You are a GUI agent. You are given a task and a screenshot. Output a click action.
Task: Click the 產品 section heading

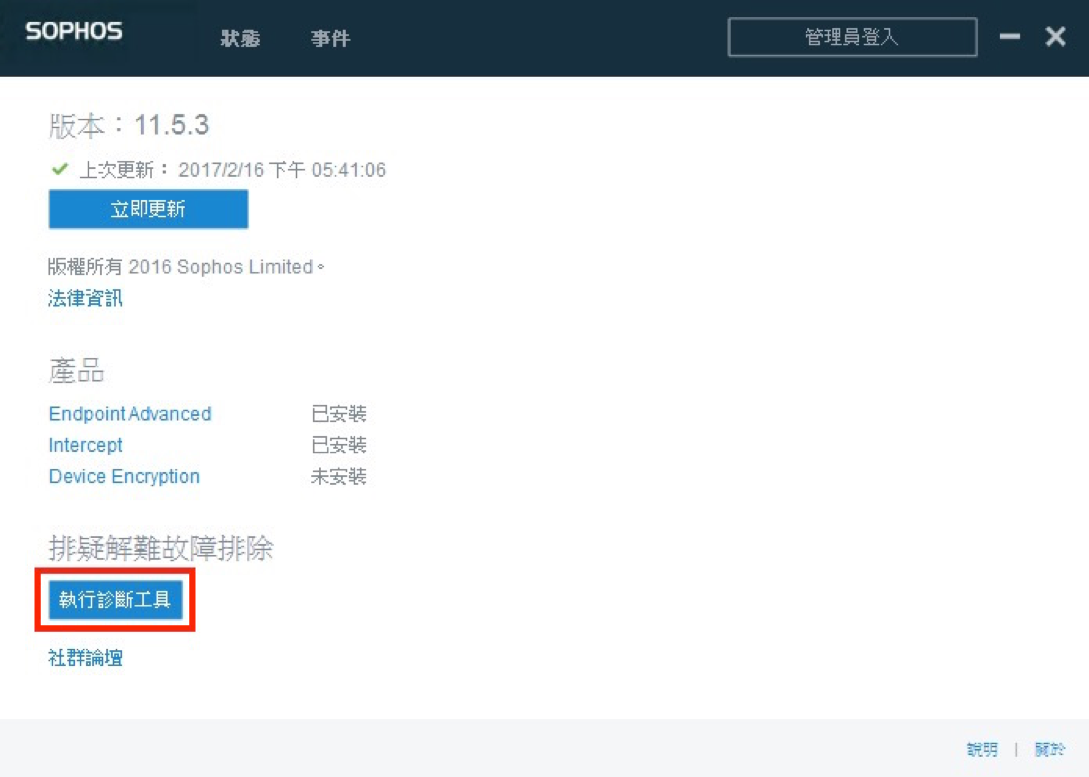pyautogui.click(x=76, y=371)
